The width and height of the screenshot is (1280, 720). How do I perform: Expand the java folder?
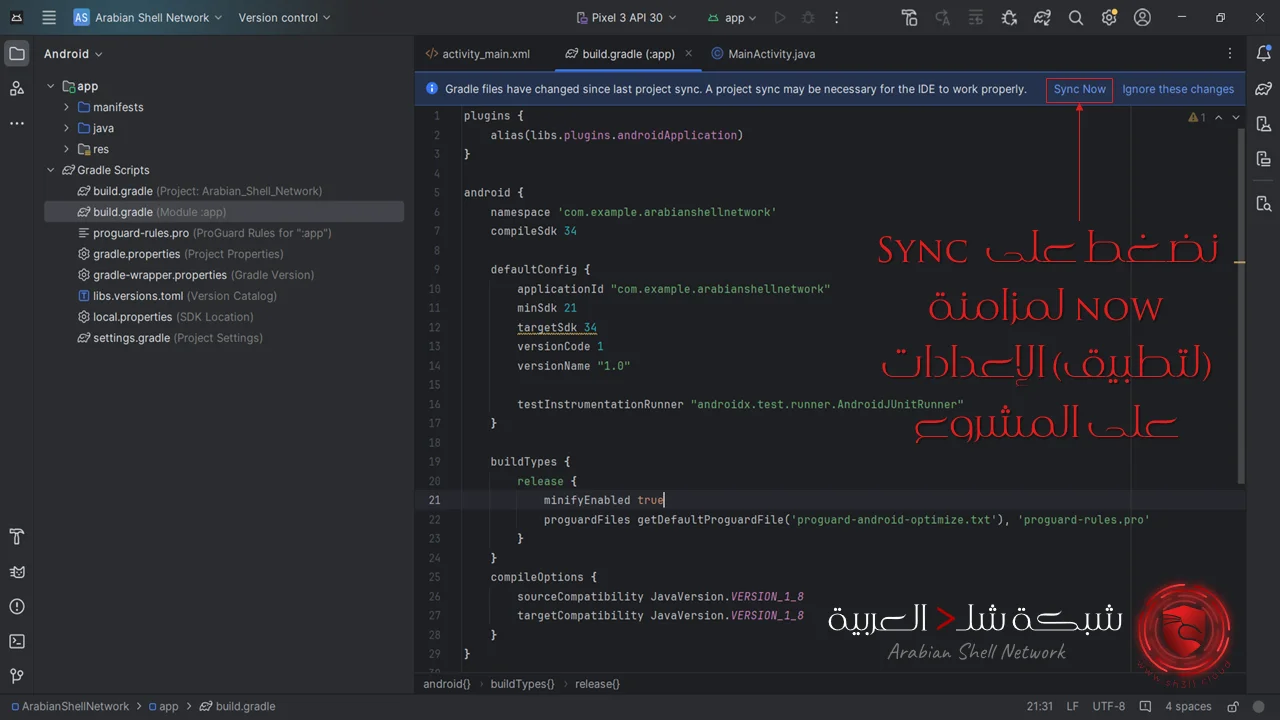(67, 128)
